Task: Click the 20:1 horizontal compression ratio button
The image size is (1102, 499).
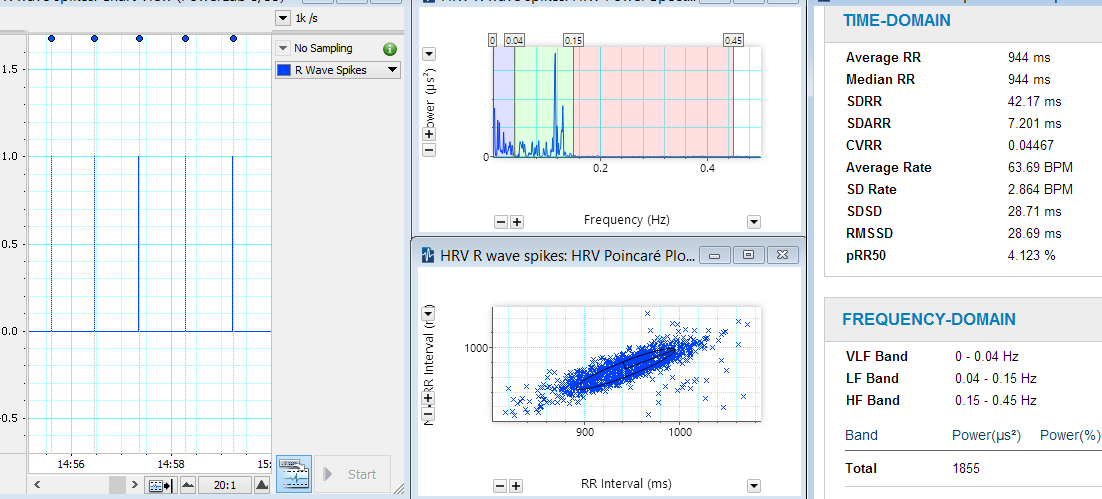Action: (224, 485)
